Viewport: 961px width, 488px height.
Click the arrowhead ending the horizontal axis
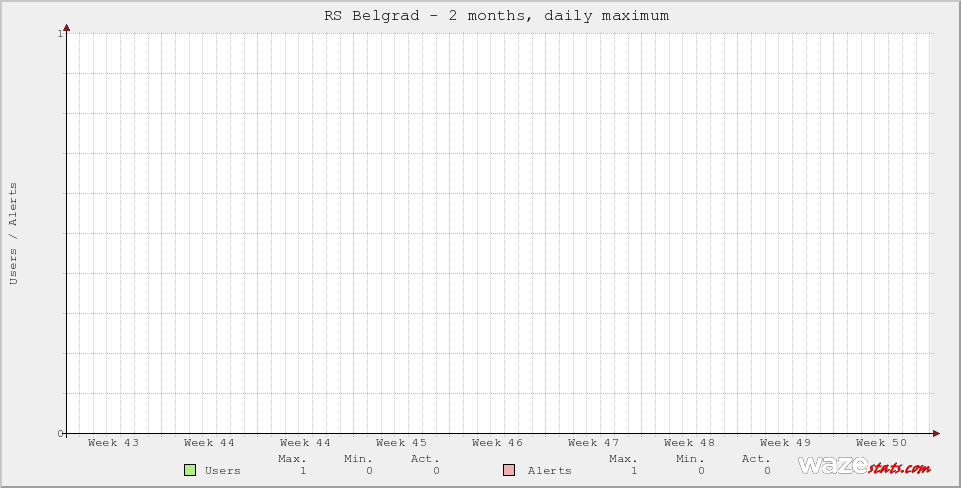point(936,433)
